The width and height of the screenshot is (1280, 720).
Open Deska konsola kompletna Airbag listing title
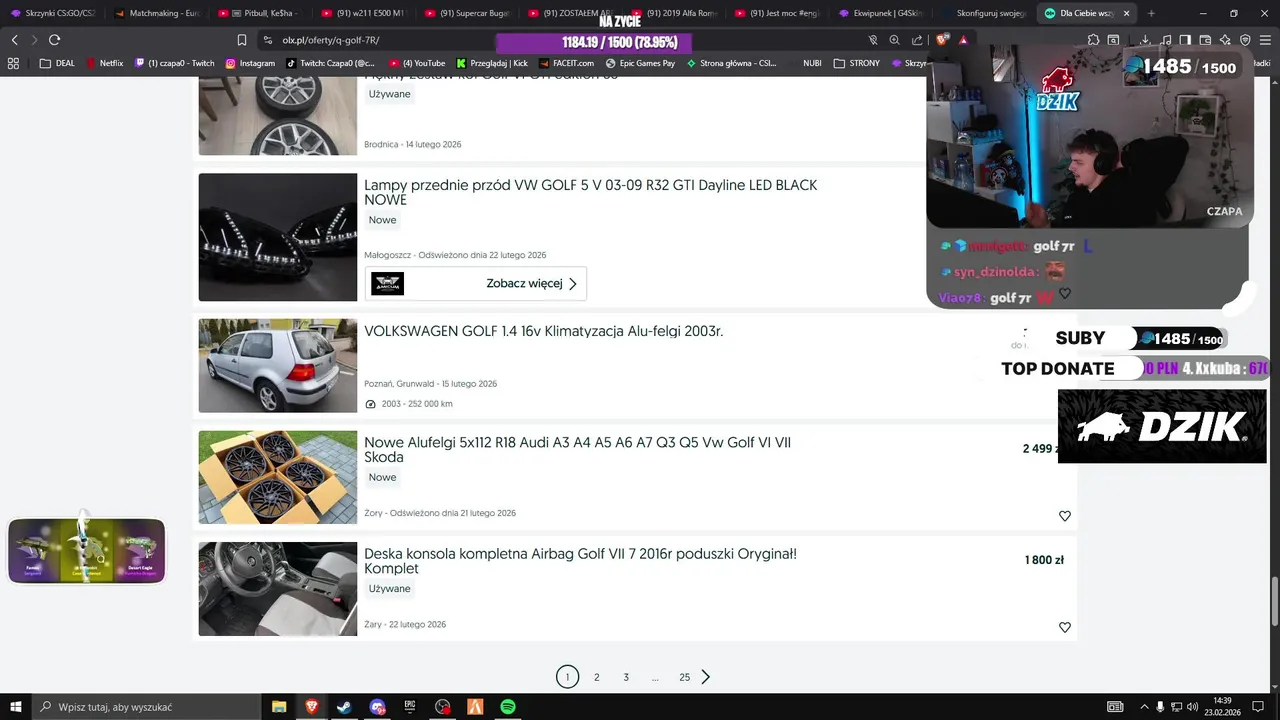pyautogui.click(x=580, y=561)
